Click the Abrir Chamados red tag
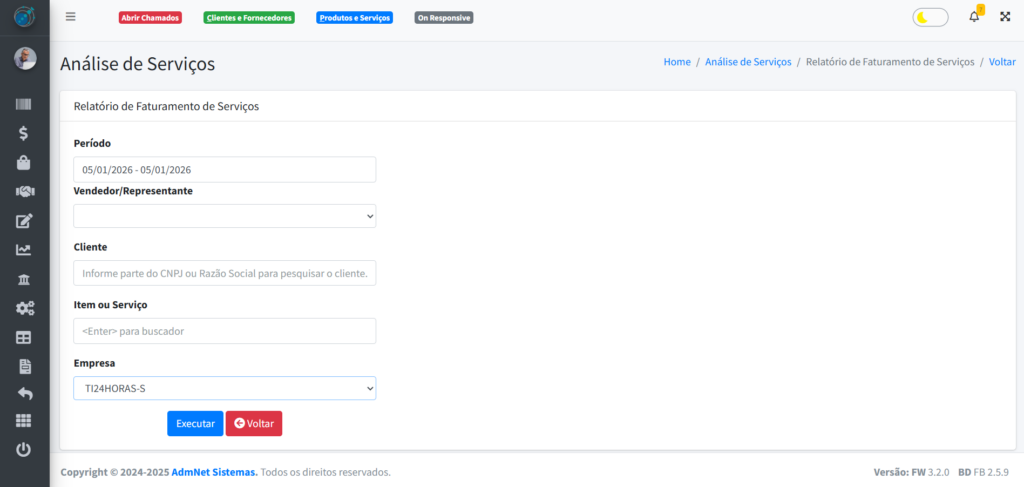Viewport: 1024px width, 487px height. 150,18
